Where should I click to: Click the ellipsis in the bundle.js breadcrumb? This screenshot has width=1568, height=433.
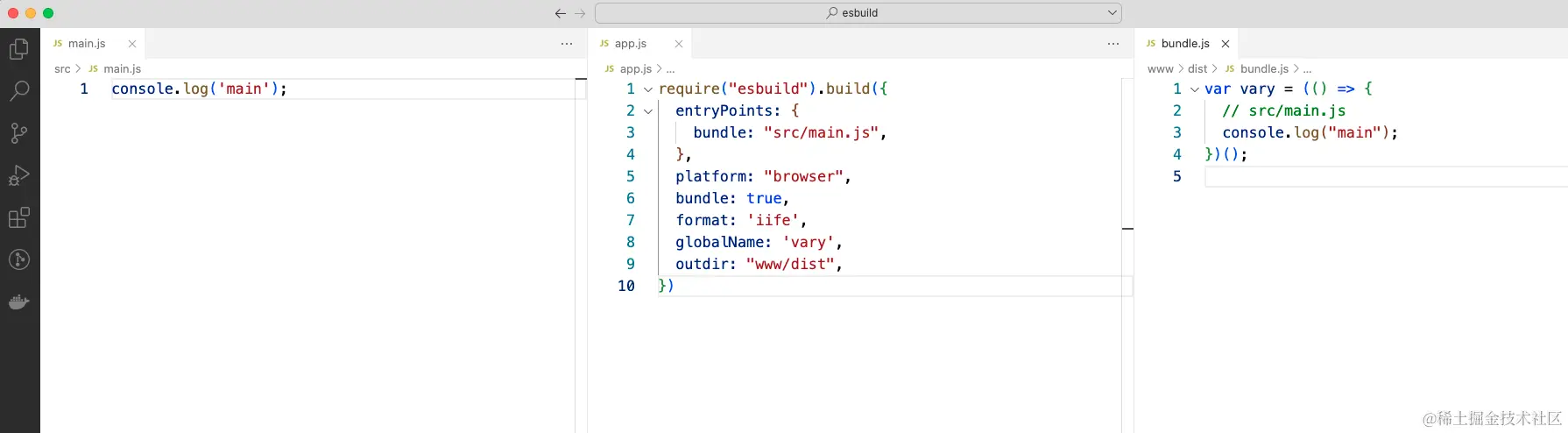point(1307,69)
